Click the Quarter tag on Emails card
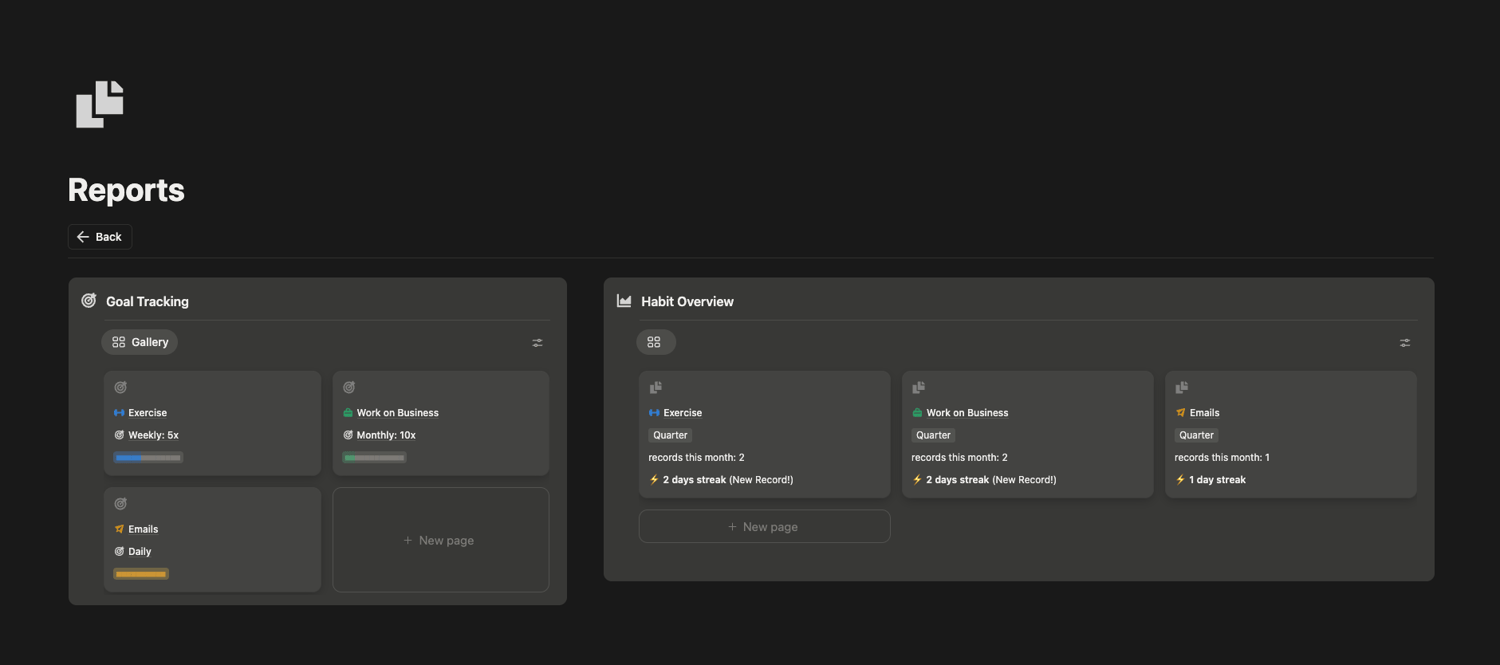 click(1196, 435)
